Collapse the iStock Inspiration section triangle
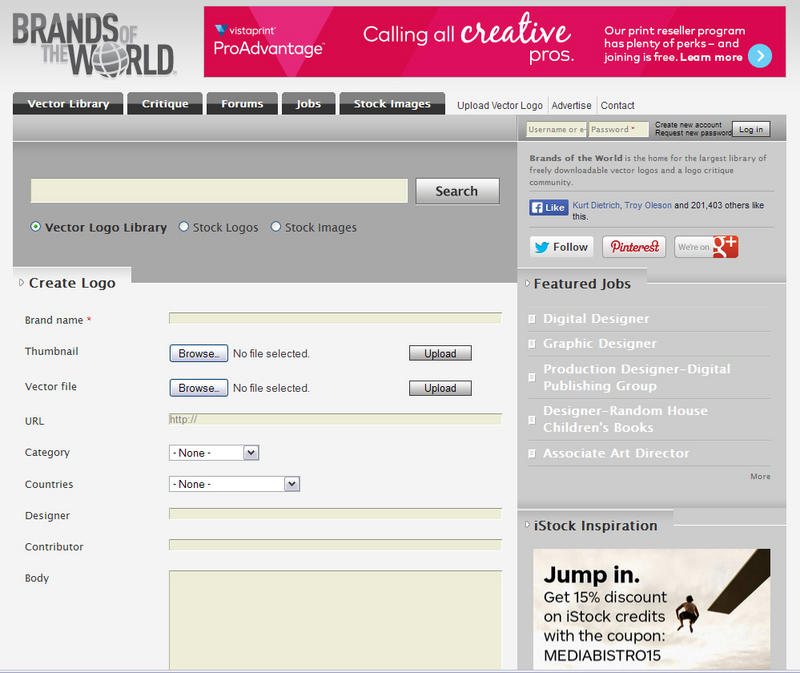800x673 pixels. [x=528, y=525]
